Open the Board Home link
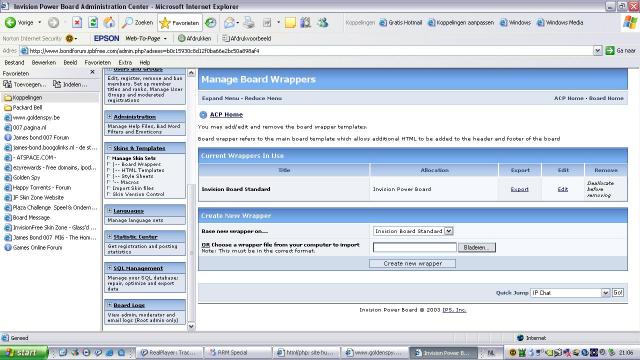This screenshot has height=360, width=640. pyautogui.click(x=606, y=98)
